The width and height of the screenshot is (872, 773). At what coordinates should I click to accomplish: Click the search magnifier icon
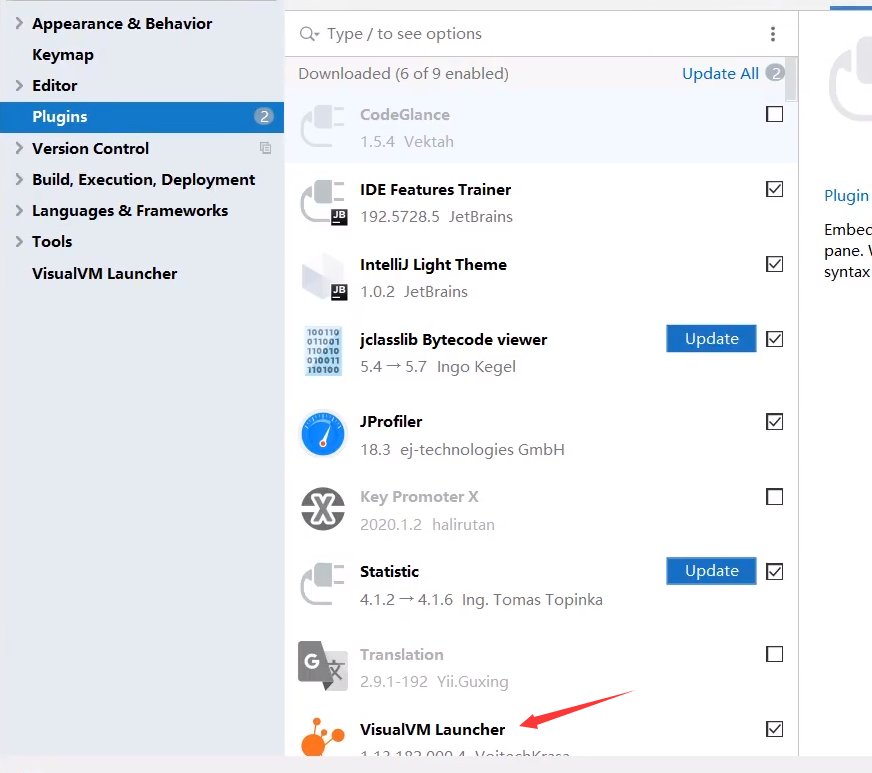309,34
